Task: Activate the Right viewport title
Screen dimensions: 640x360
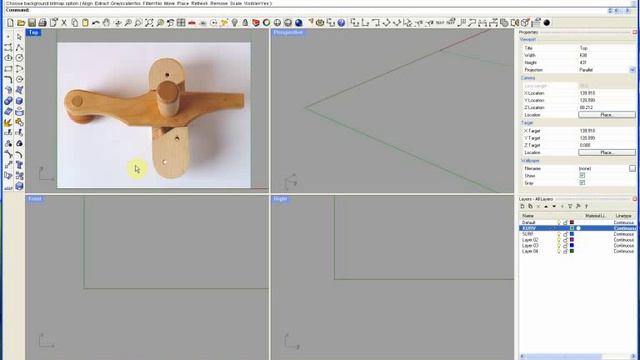Action: tap(280, 199)
